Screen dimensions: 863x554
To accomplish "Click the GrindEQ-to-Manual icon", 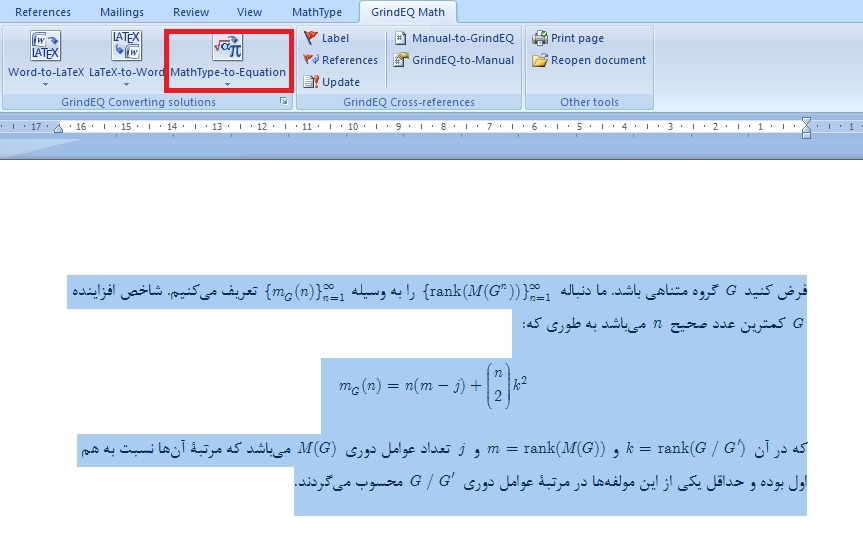I will coord(401,59).
